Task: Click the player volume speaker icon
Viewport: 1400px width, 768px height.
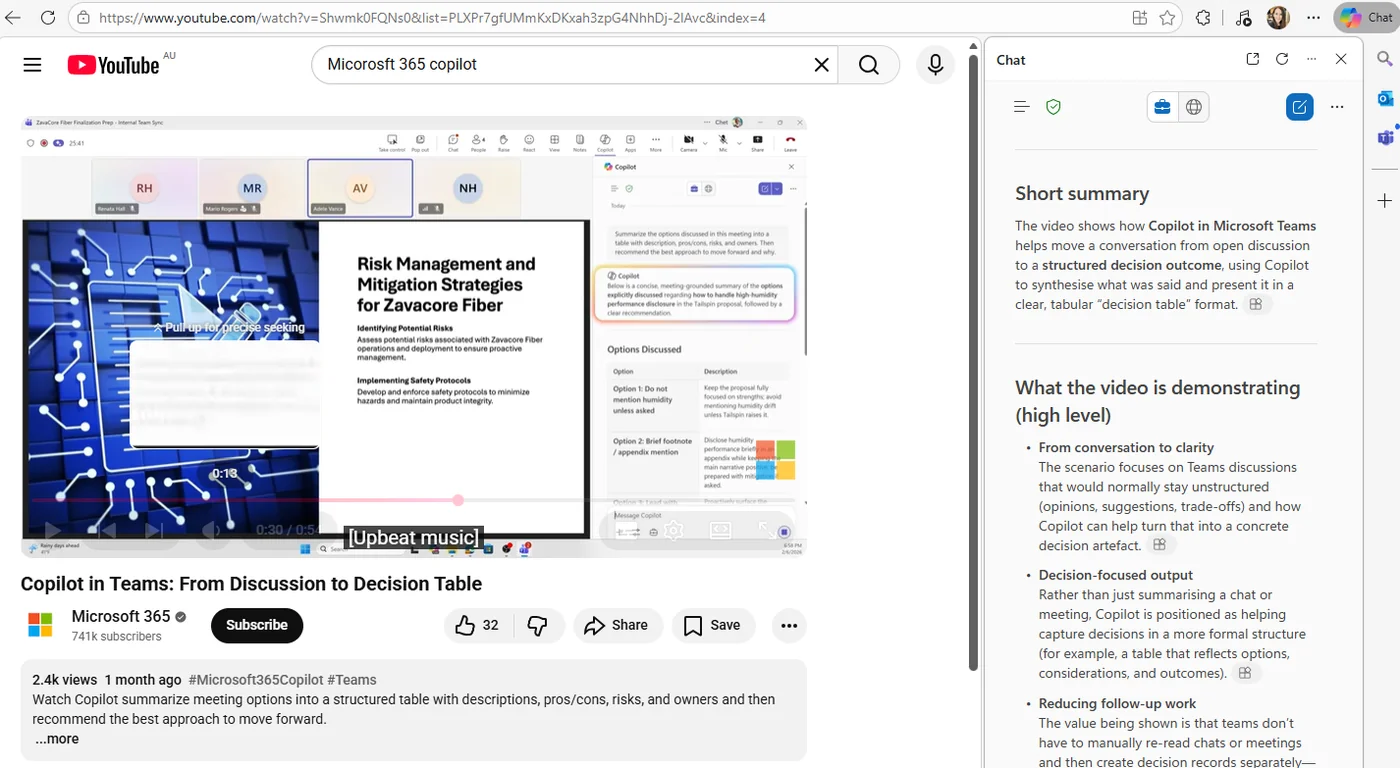Action: (212, 530)
